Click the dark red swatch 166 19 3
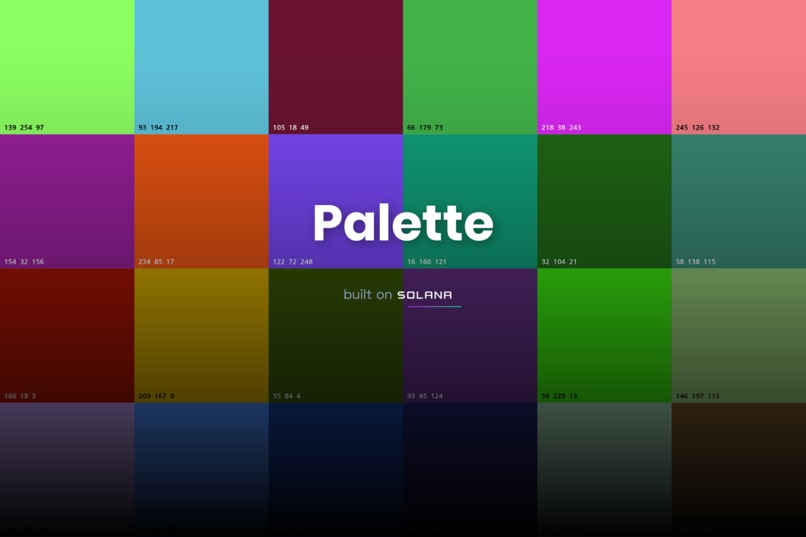 click(67, 336)
